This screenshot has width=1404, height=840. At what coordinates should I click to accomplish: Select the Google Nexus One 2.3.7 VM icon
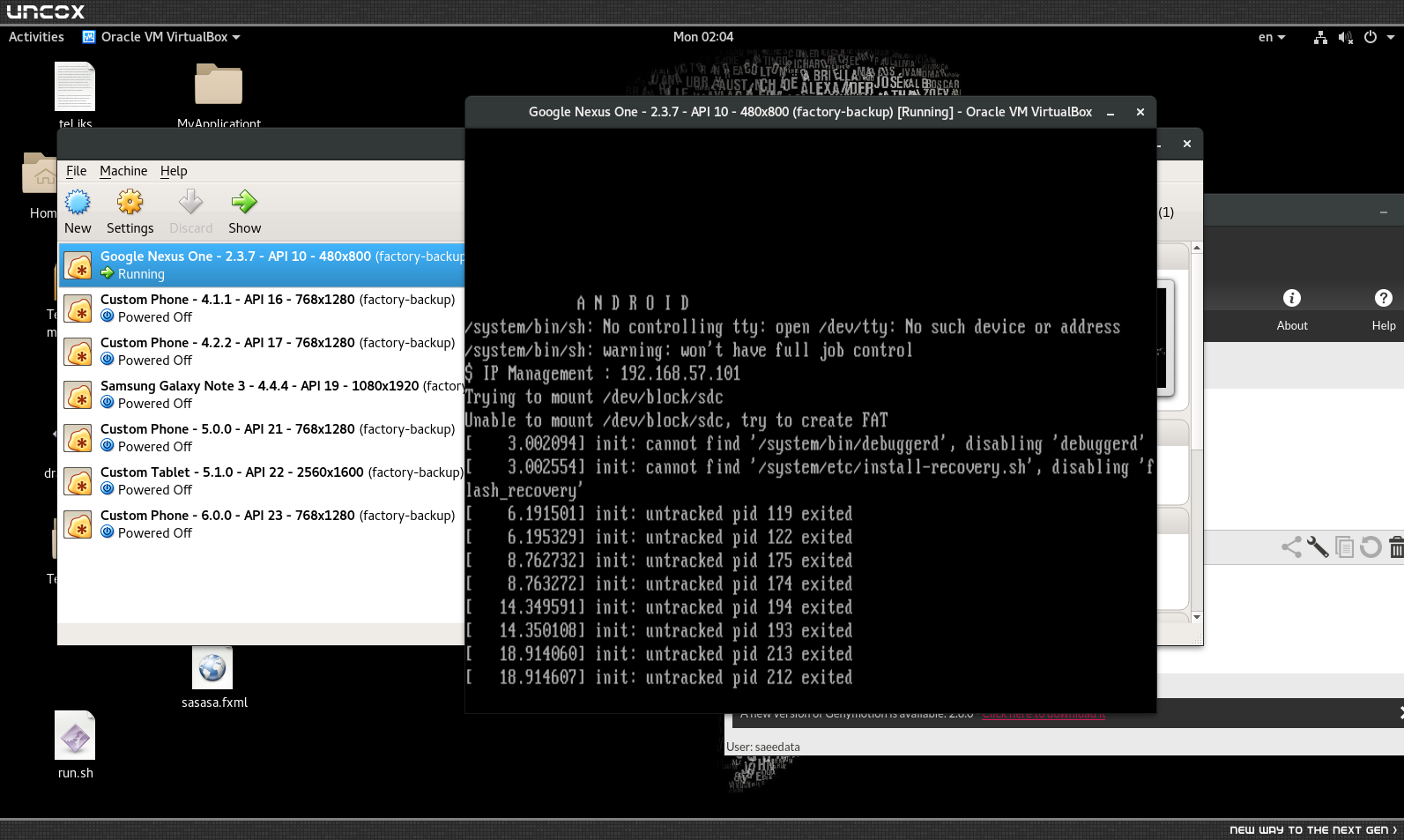tap(78, 265)
